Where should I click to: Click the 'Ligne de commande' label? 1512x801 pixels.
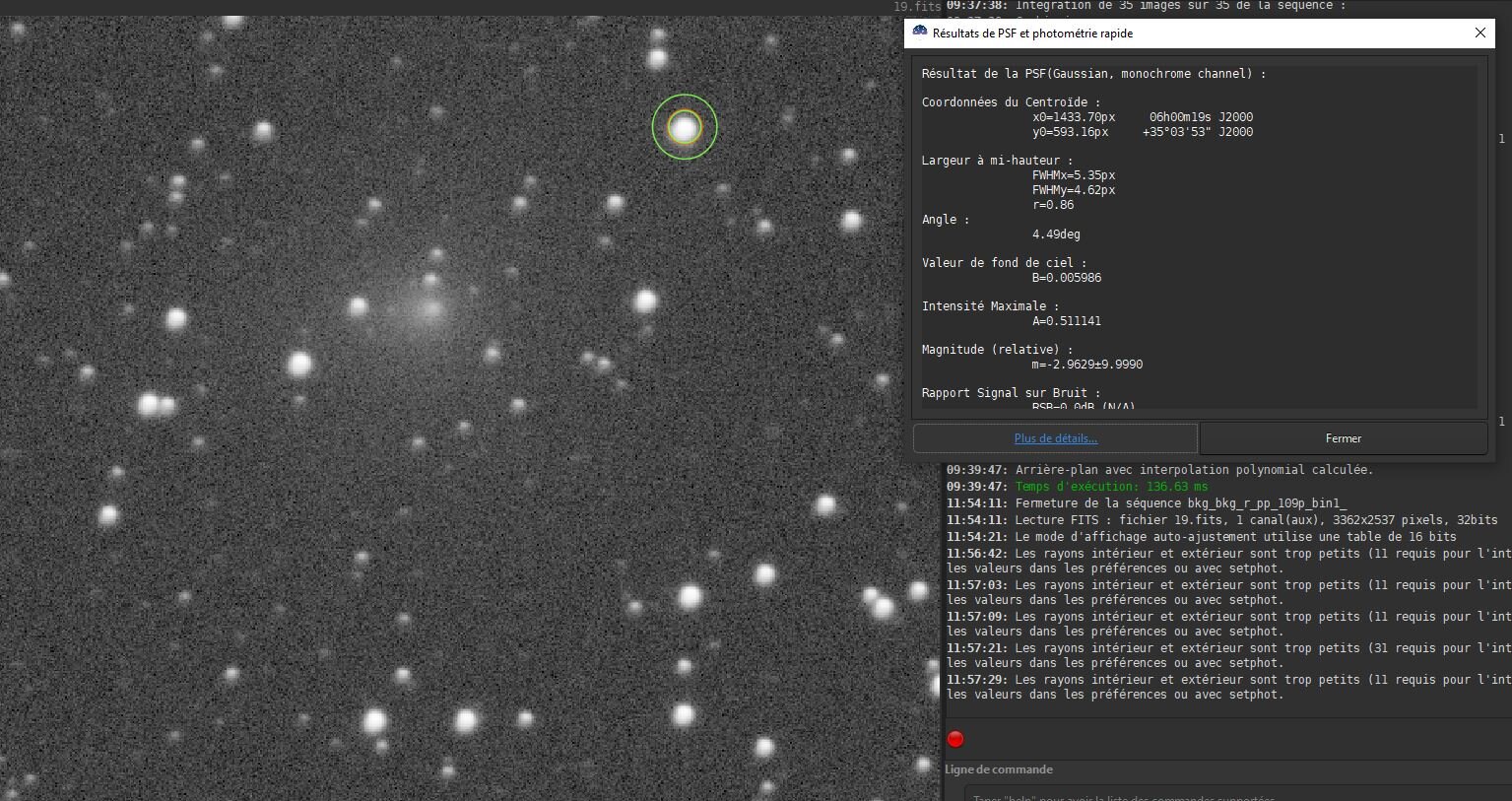coord(999,769)
